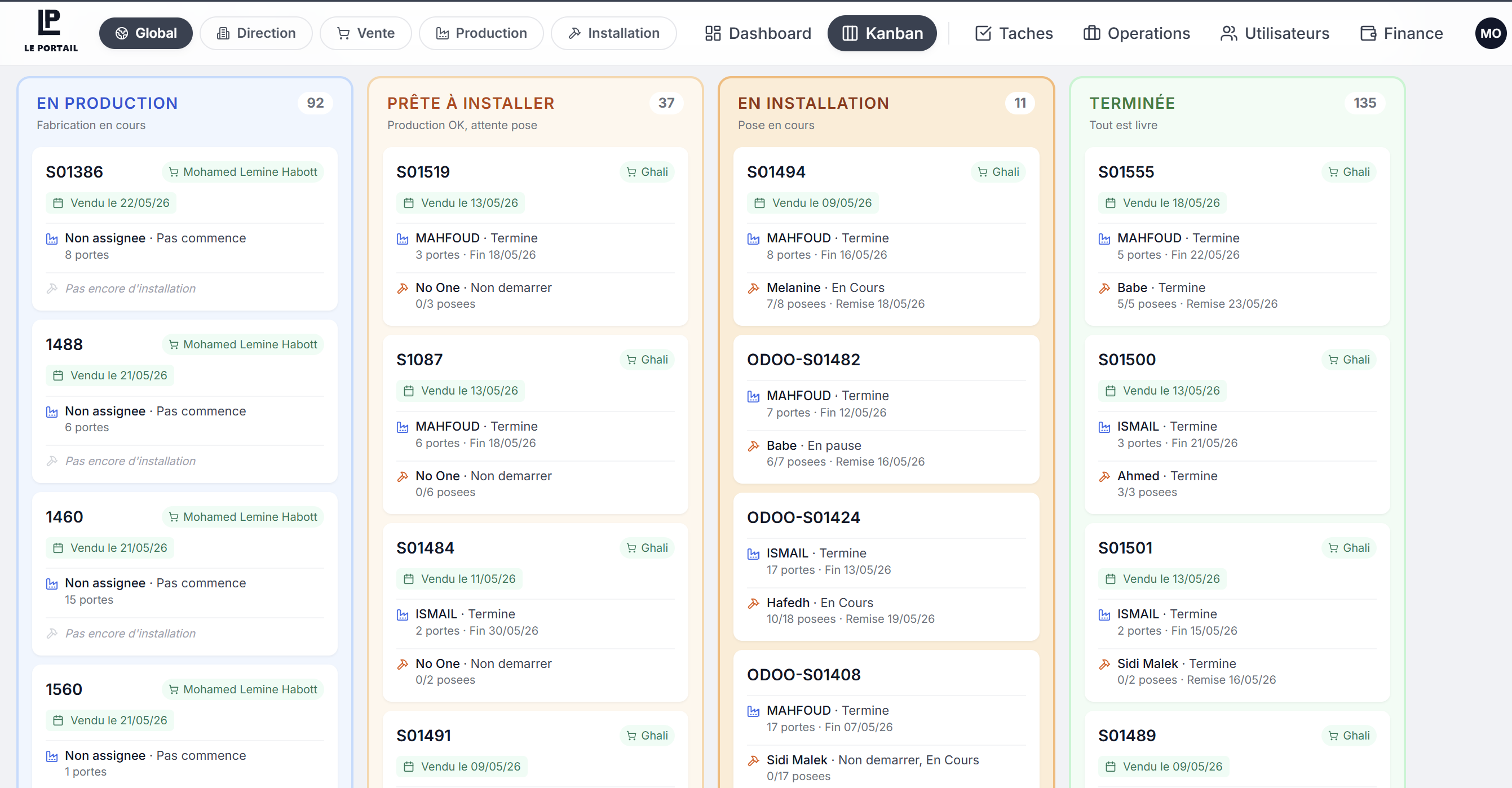Screen dimensions: 1512x788
Task: Click the 135 count badge in Terminée
Action: (1364, 103)
